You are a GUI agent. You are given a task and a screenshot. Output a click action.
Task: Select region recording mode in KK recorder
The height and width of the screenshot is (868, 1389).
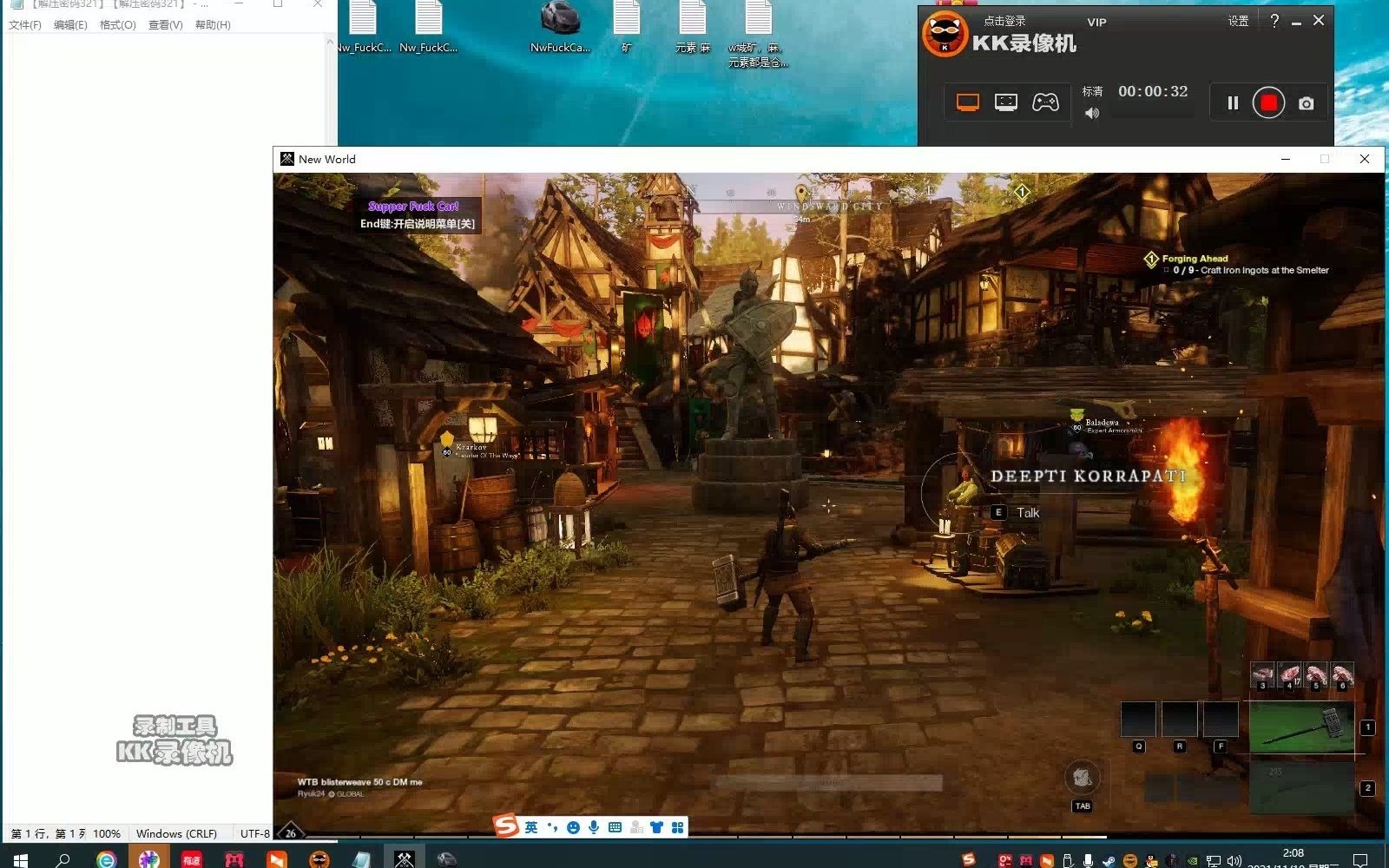point(1006,102)
